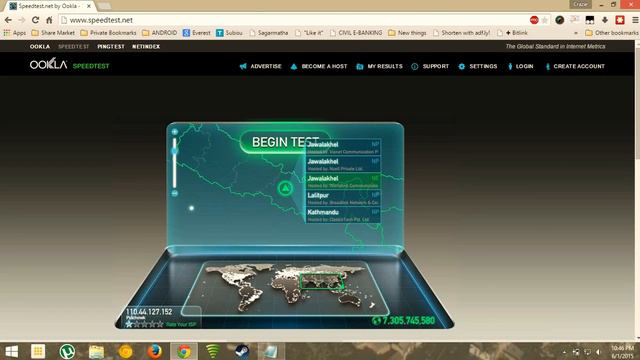Click the browser back arrow

[8, 20]
